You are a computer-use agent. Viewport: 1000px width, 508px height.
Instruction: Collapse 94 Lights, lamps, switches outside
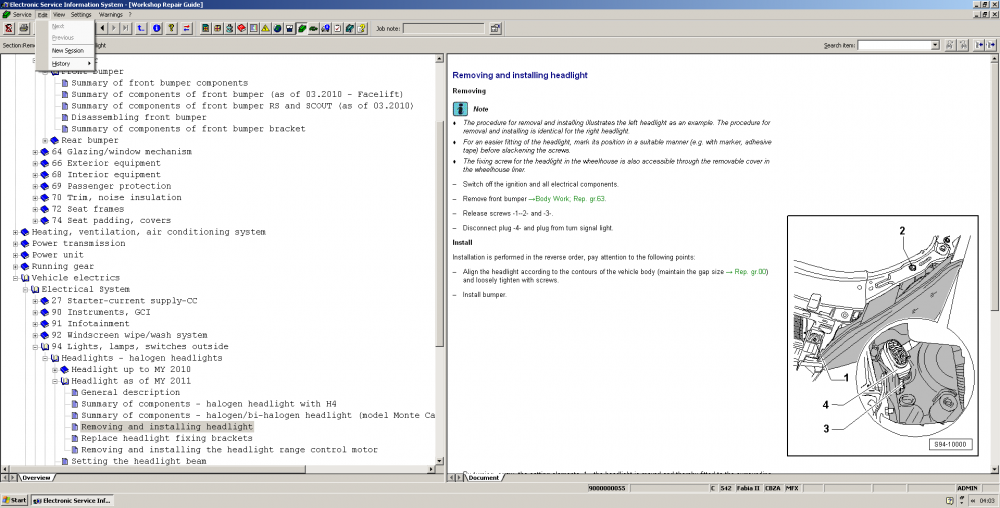tap(35, 347)
